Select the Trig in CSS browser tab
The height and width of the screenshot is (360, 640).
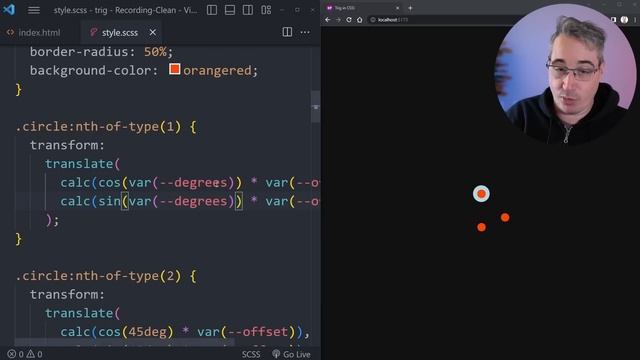(x=363, y=8)
